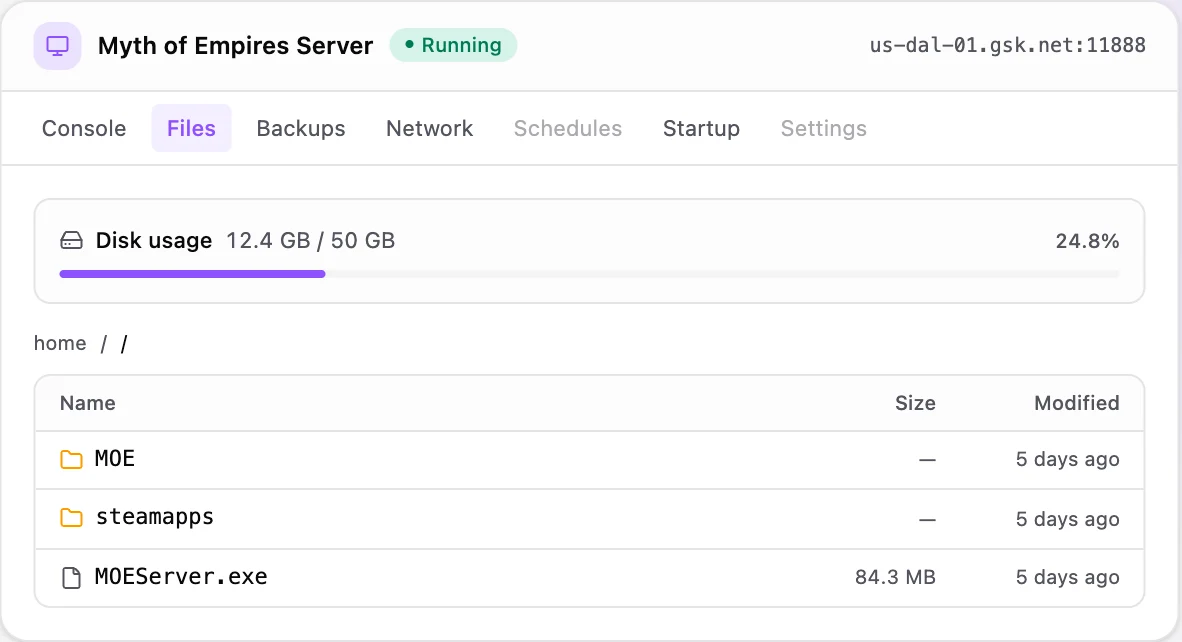
Task: Click the disk usage progress bar
Action: click(x=589, y=274)
